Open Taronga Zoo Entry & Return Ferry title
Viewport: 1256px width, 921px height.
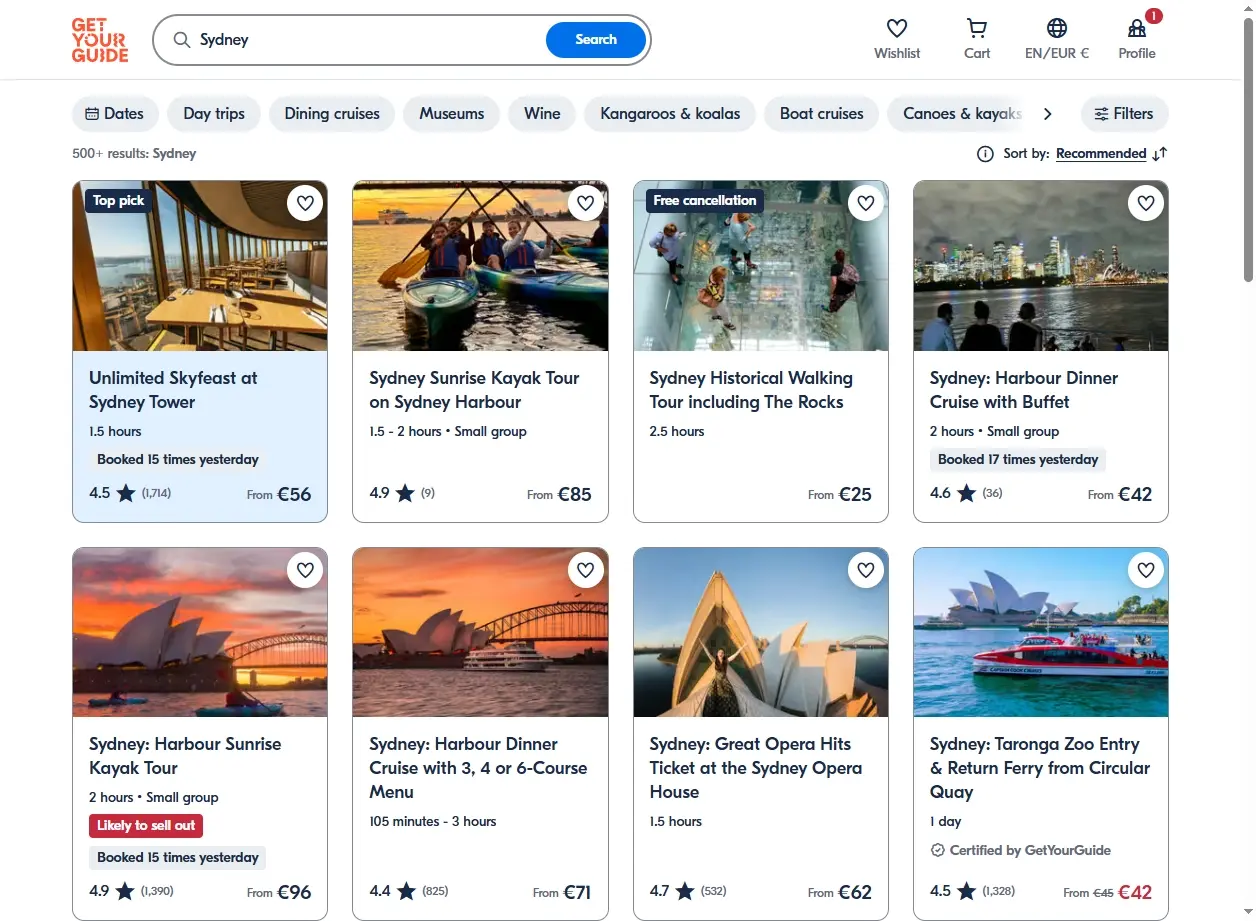[1039, 768]
